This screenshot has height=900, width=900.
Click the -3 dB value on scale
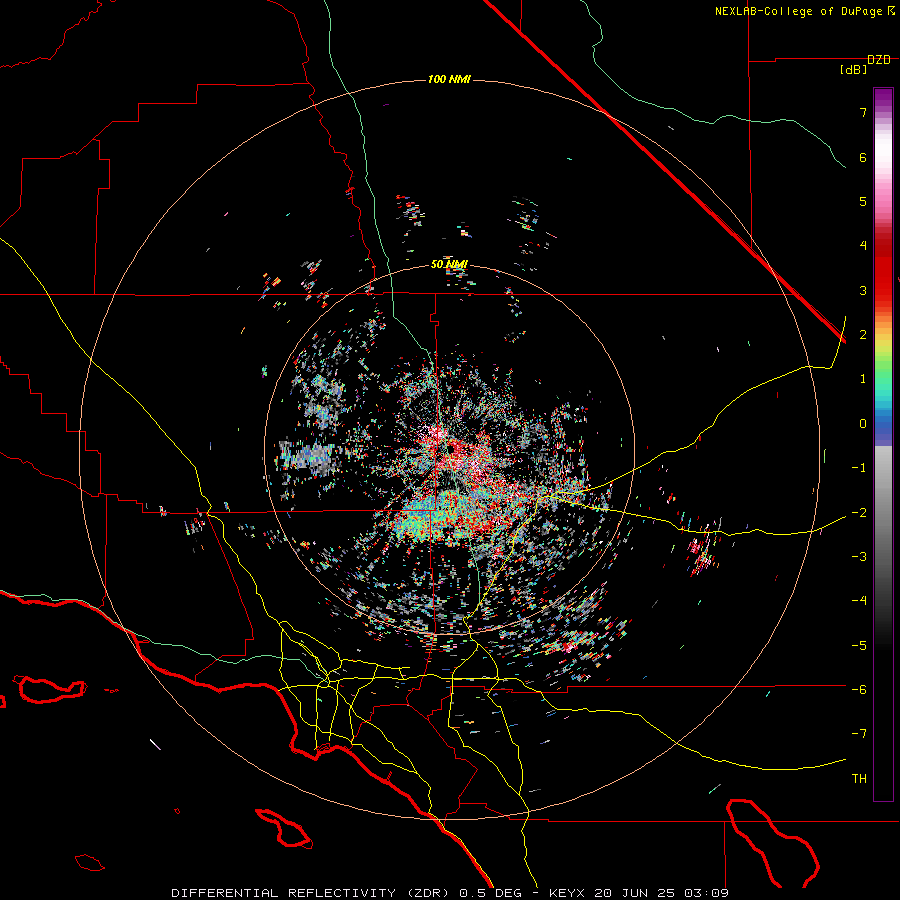(859, 557)
